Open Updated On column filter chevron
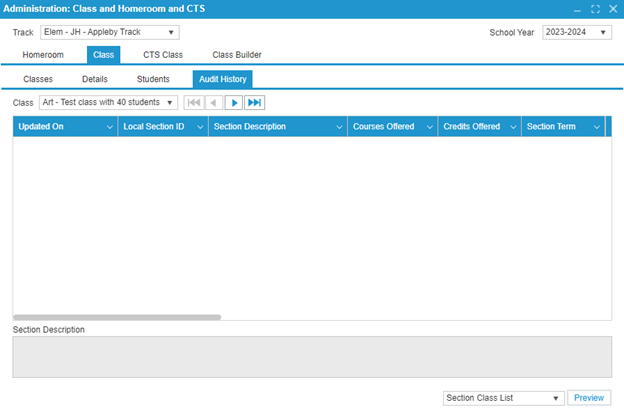The height and width of the screenshot is (414, 624). click(110, 128)
